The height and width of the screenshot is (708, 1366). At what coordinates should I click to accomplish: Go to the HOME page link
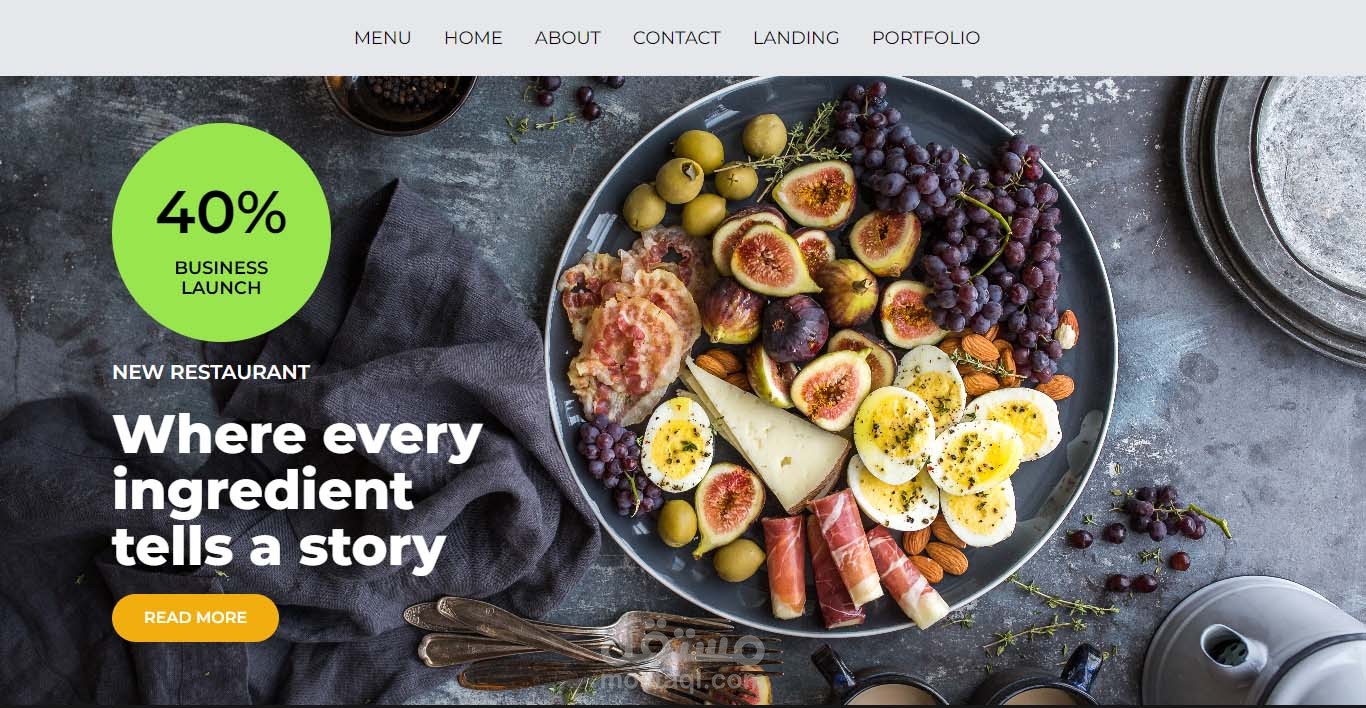[473, 38]
